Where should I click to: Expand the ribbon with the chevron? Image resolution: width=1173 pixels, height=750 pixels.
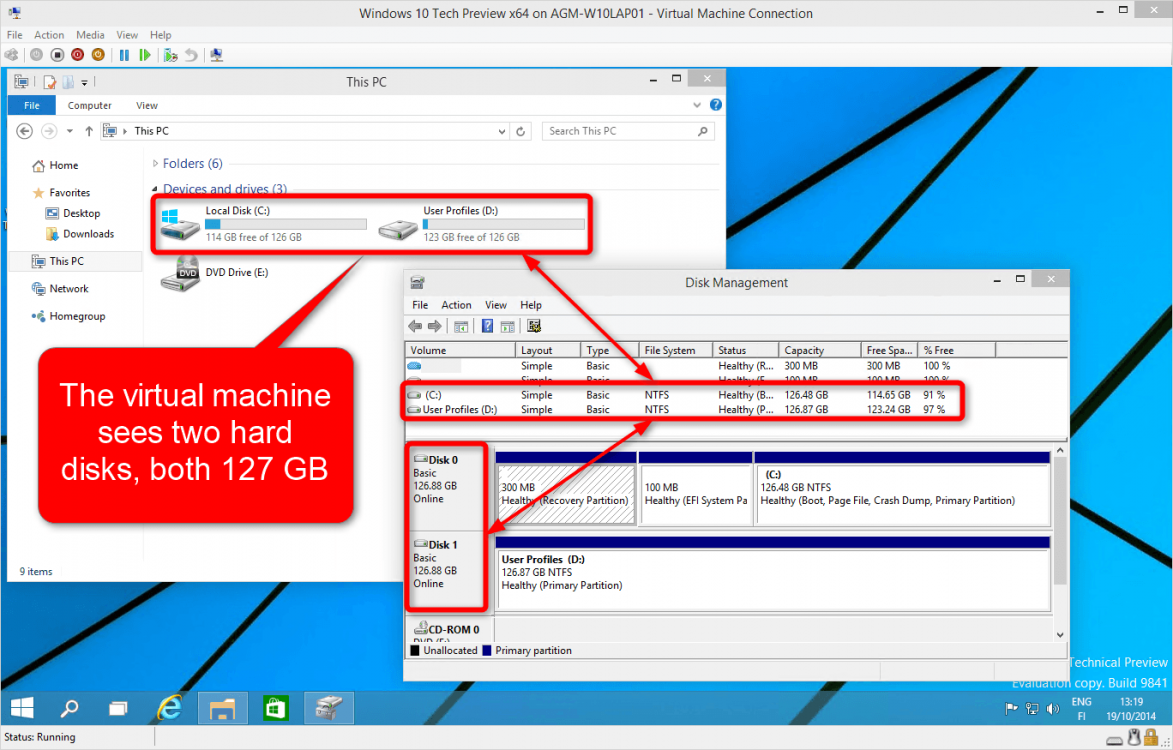click(697, 105)
